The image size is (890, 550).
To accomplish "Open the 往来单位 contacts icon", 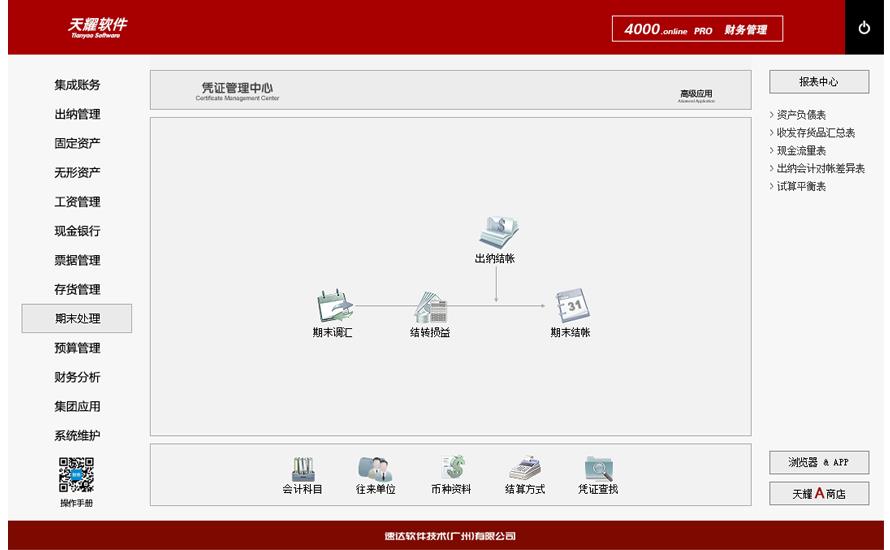I will point(376,468).
